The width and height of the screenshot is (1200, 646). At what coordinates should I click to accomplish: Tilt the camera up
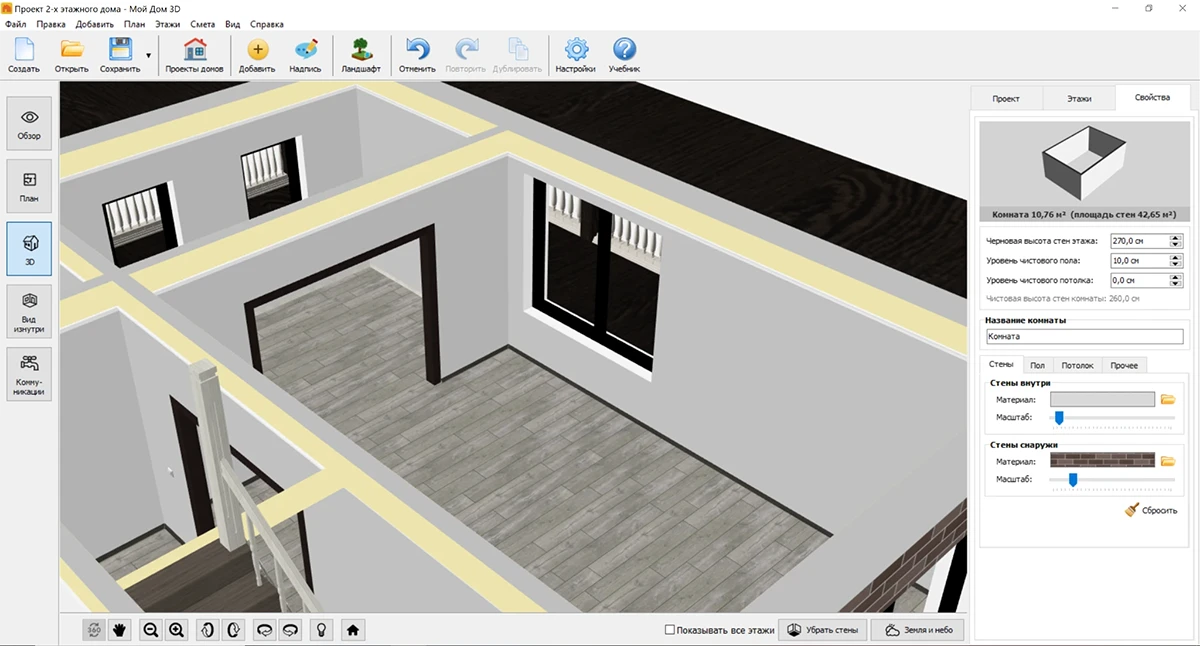pos(208,630)
